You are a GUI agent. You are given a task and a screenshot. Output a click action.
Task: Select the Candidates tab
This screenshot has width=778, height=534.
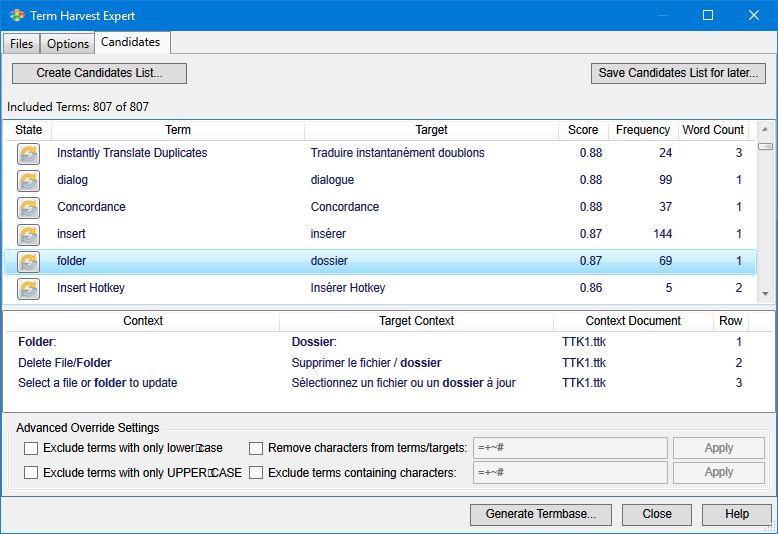click(131, 42)
